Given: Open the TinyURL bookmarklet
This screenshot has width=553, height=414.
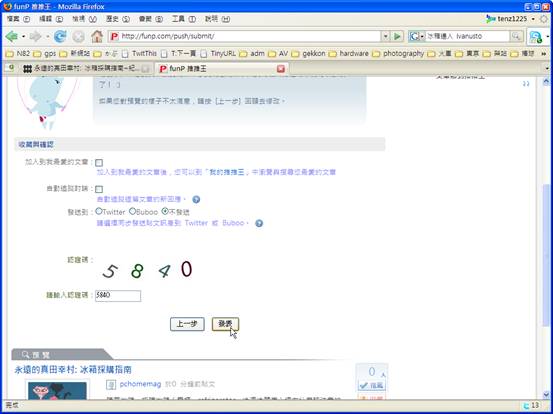Looking at the screenshot, I should 218,54.
